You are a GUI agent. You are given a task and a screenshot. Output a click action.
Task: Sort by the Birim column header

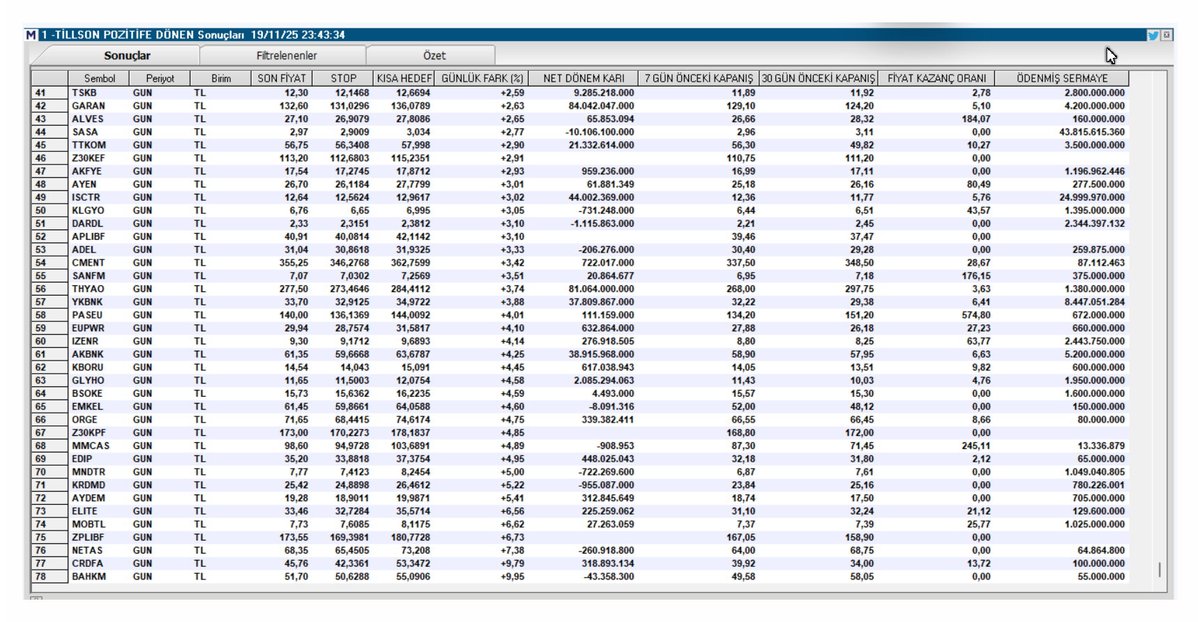(x=218, y=78)
